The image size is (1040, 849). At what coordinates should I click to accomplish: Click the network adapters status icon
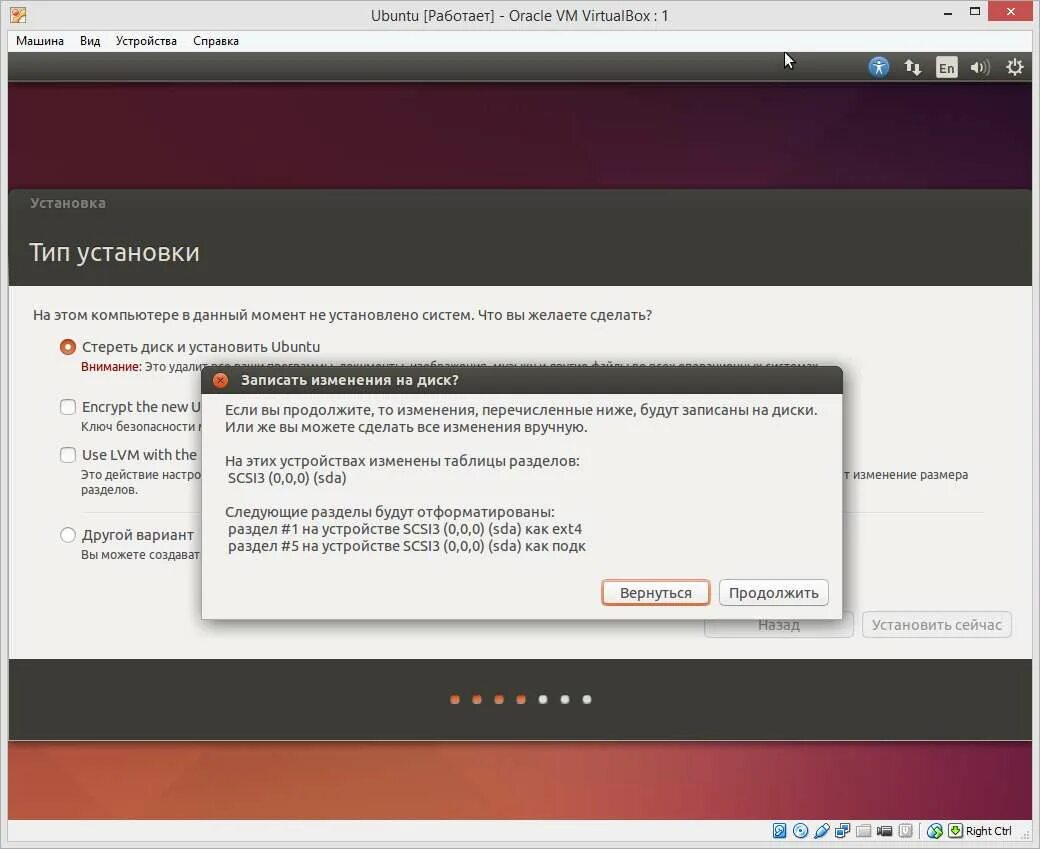click(842, 830)
